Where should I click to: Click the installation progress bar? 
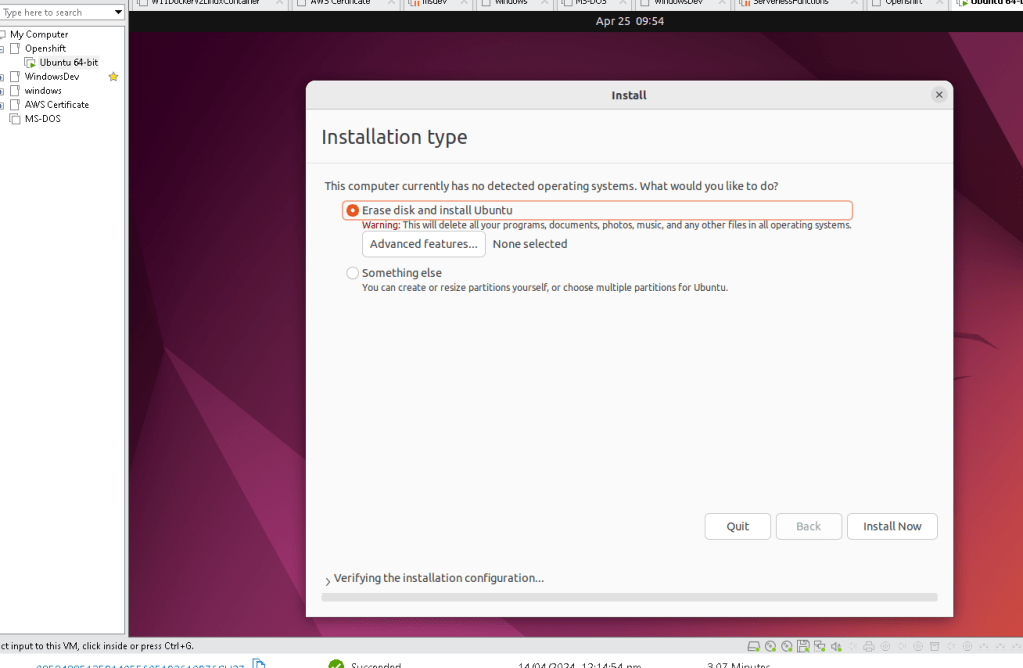629,597
